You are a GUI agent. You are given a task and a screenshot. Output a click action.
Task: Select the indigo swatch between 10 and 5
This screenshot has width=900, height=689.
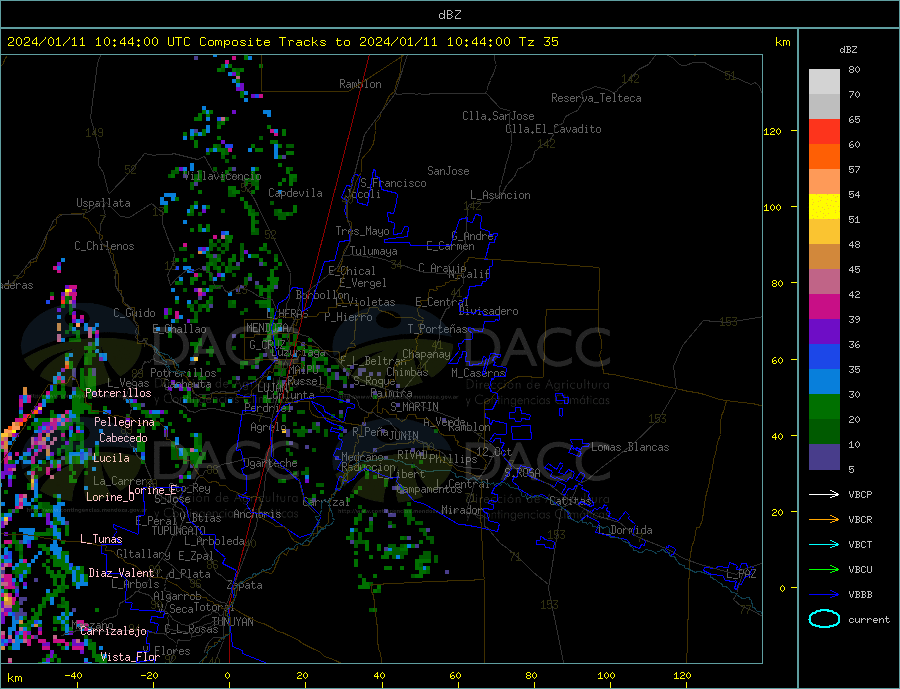coord(824,457)
